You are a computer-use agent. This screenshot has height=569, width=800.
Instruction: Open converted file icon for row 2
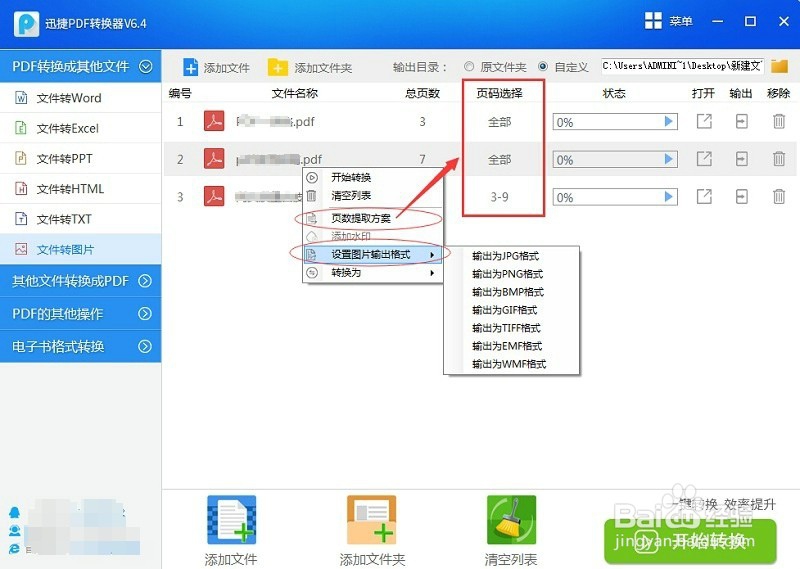(x=704, y=159)
